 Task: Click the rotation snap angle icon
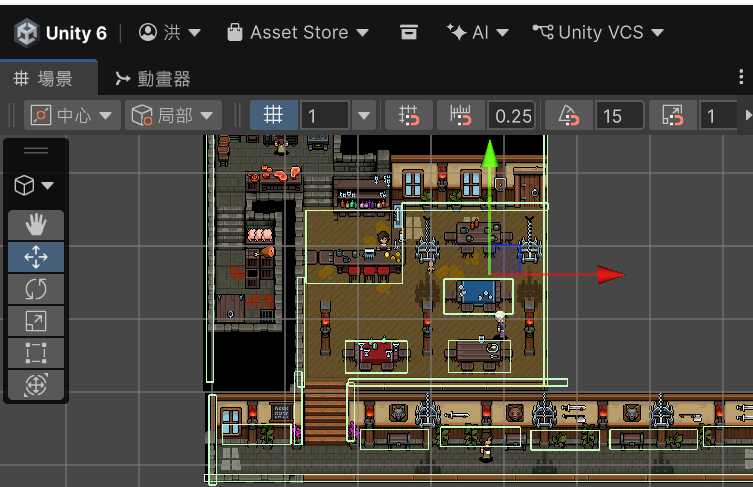click(569, 116)
